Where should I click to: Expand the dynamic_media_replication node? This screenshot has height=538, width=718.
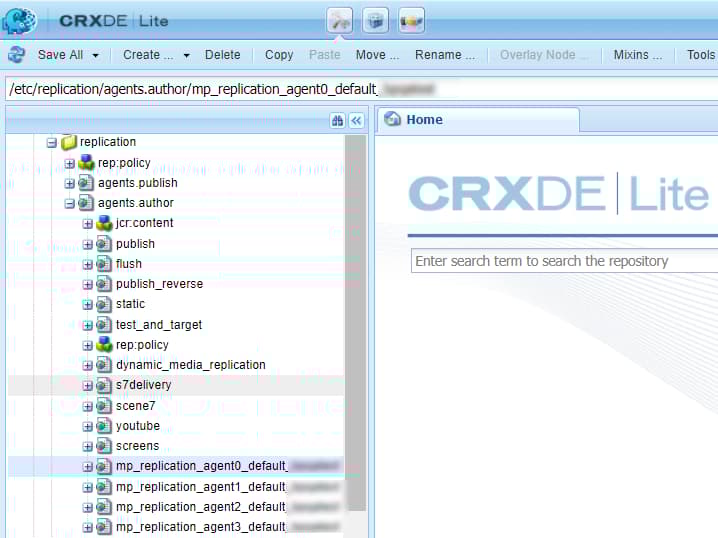pyautogui.click(x=87, y=366)
